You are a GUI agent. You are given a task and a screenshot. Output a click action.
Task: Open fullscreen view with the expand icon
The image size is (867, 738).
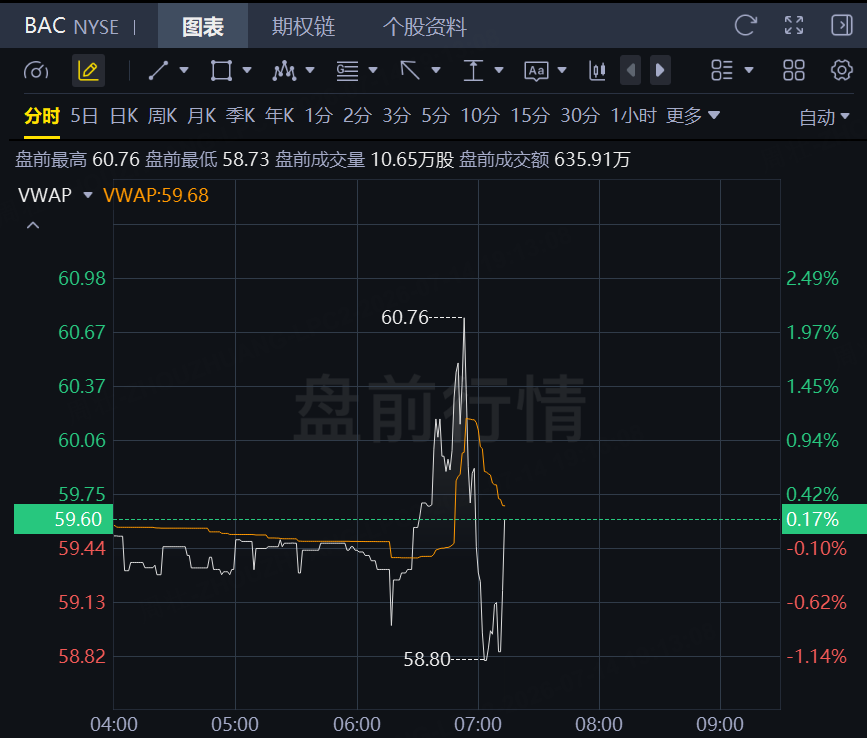(x=794, y=25)
